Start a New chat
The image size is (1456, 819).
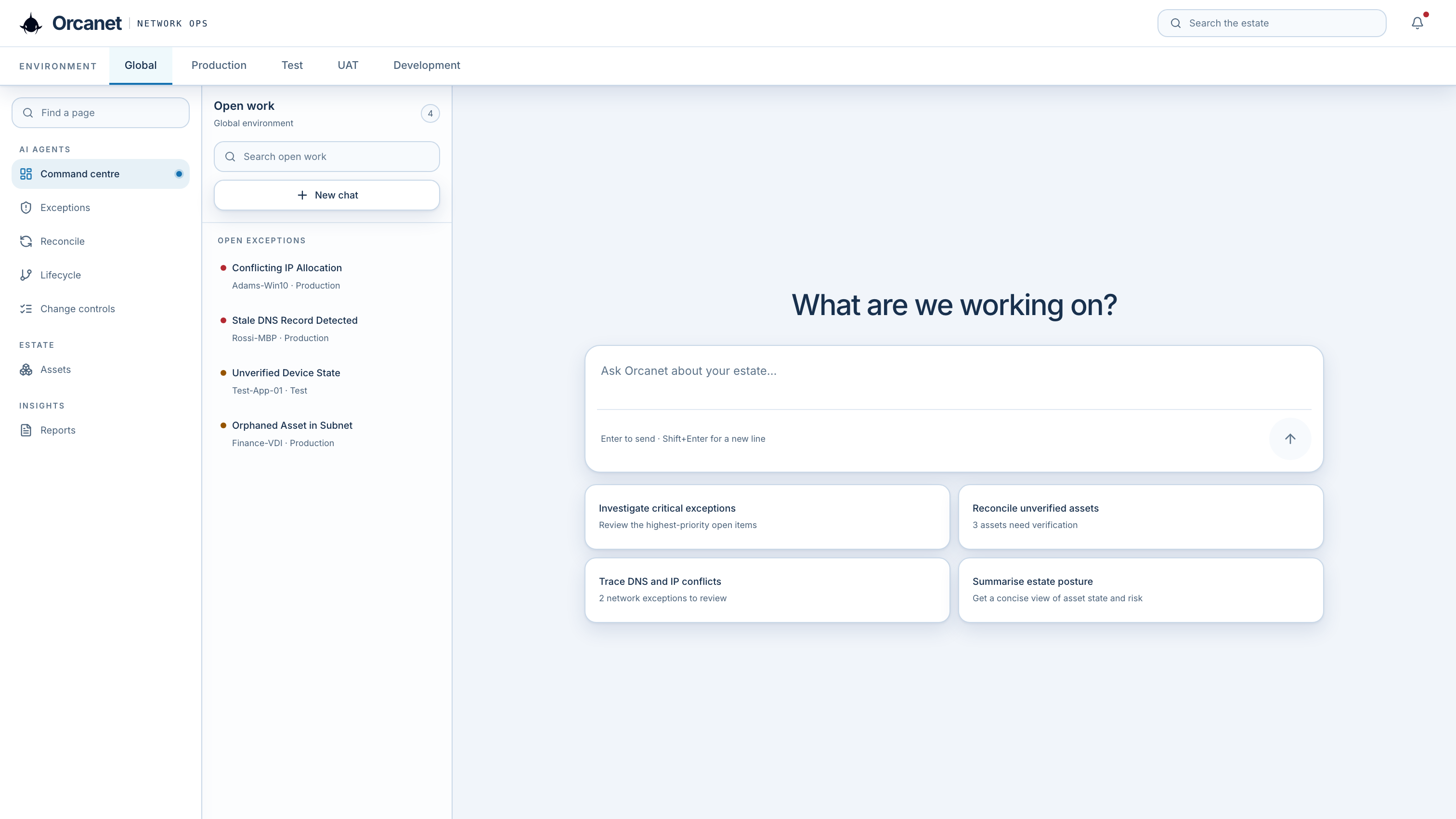(x=327, y=195)
